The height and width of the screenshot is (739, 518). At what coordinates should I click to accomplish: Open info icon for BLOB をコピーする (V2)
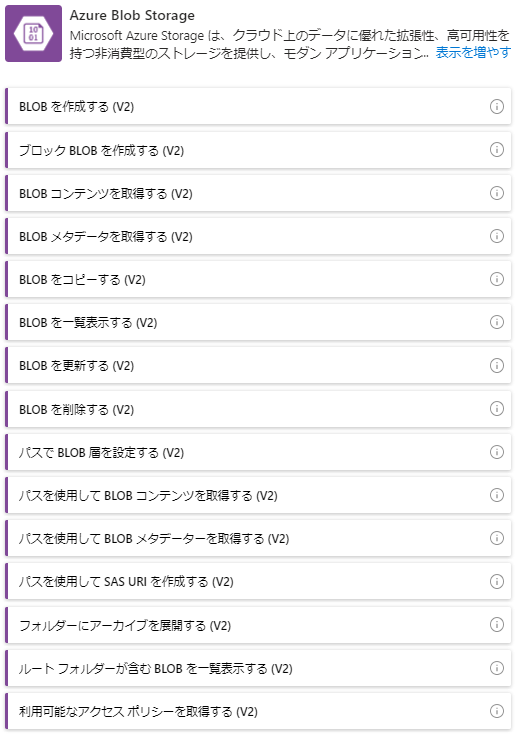click(x=496, y=279)
